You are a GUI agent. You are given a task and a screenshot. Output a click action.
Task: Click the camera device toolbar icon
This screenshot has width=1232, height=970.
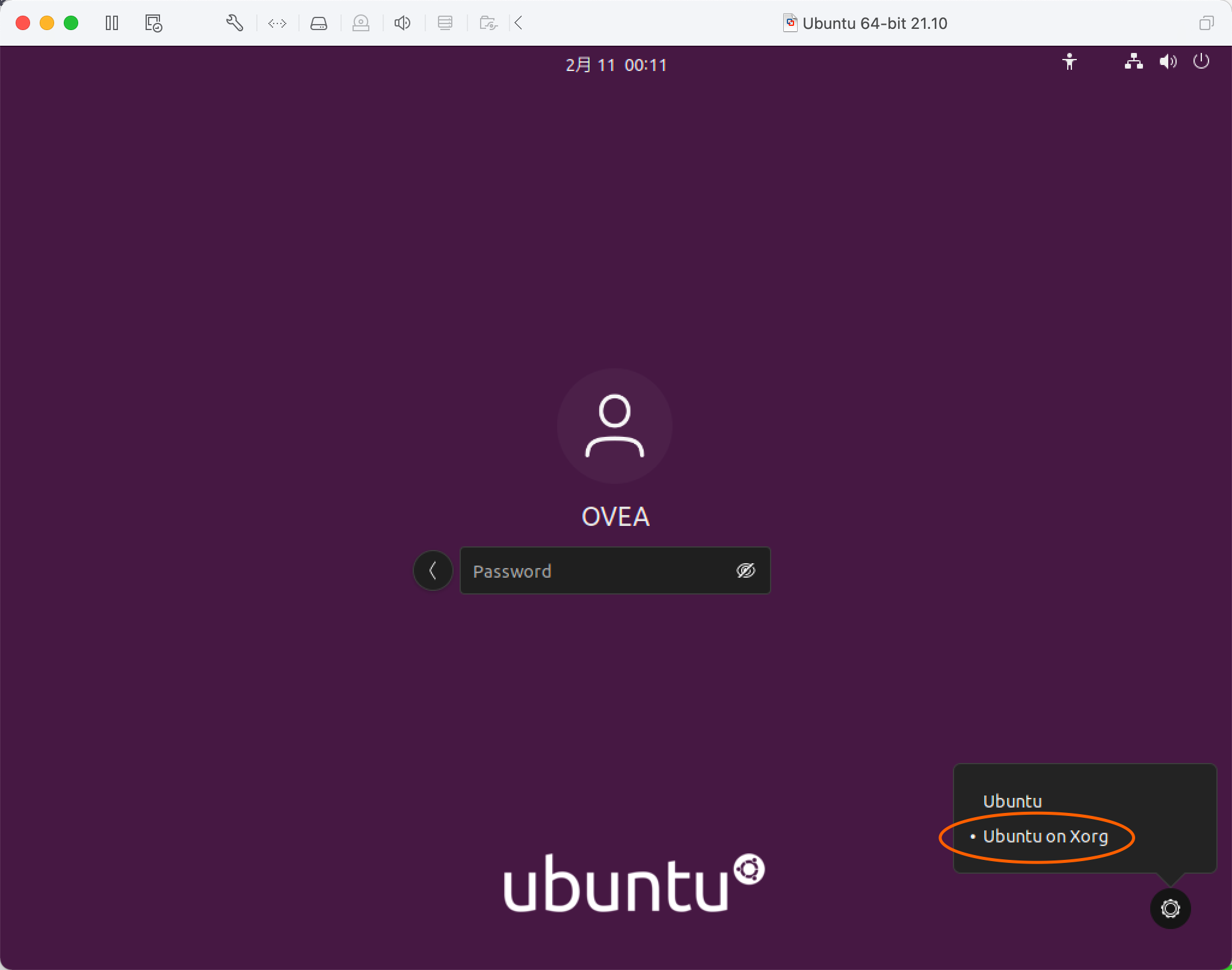(x=361, y=23)
